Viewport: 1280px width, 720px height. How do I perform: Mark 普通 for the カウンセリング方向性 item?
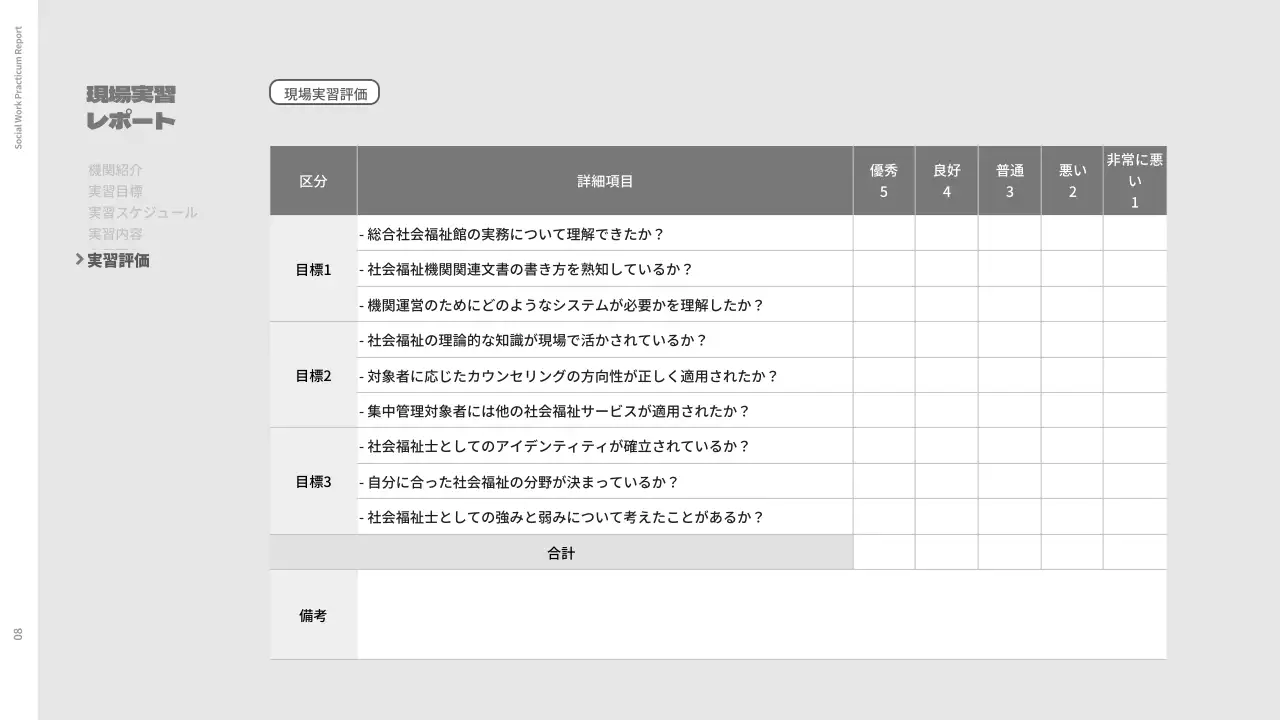click(1009, 375)
